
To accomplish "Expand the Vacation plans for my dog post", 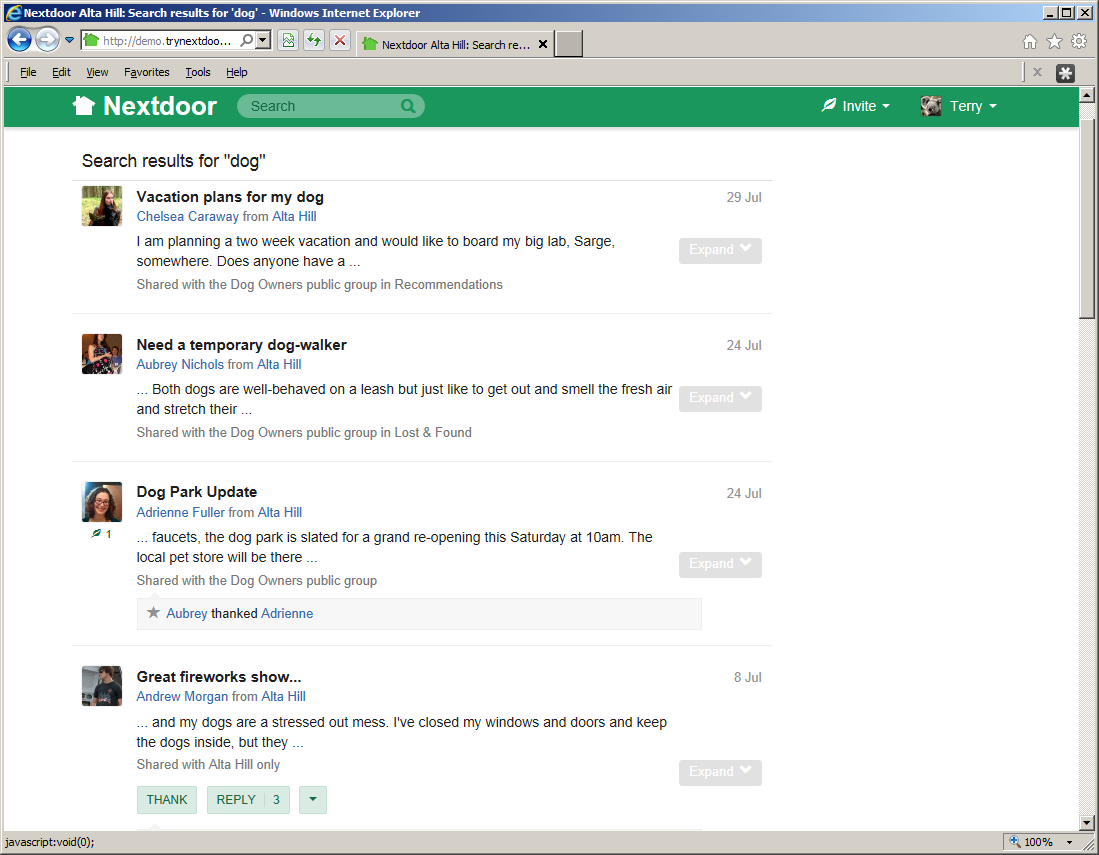I will (x=719, y=250).
